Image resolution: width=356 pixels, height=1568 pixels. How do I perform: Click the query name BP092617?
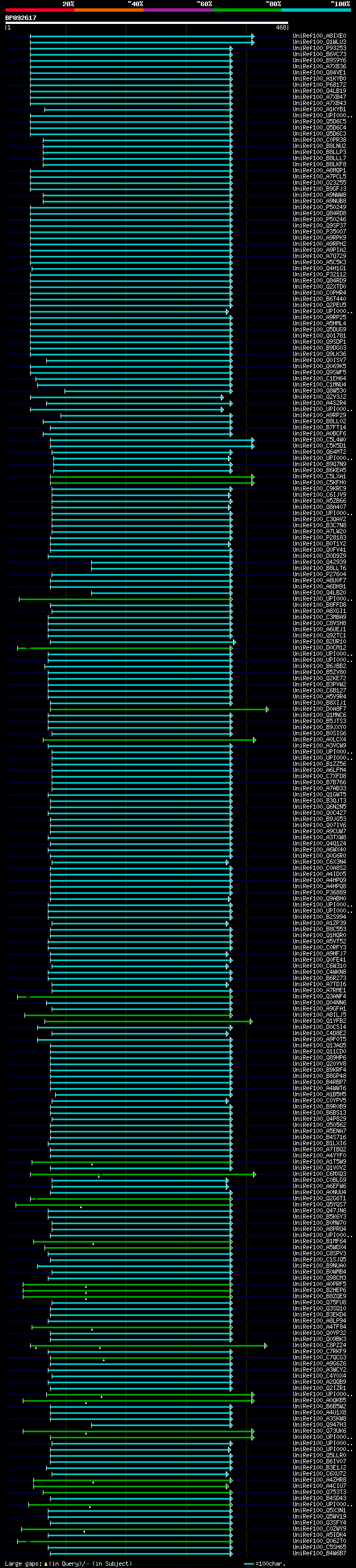click(x=21, y=18)
